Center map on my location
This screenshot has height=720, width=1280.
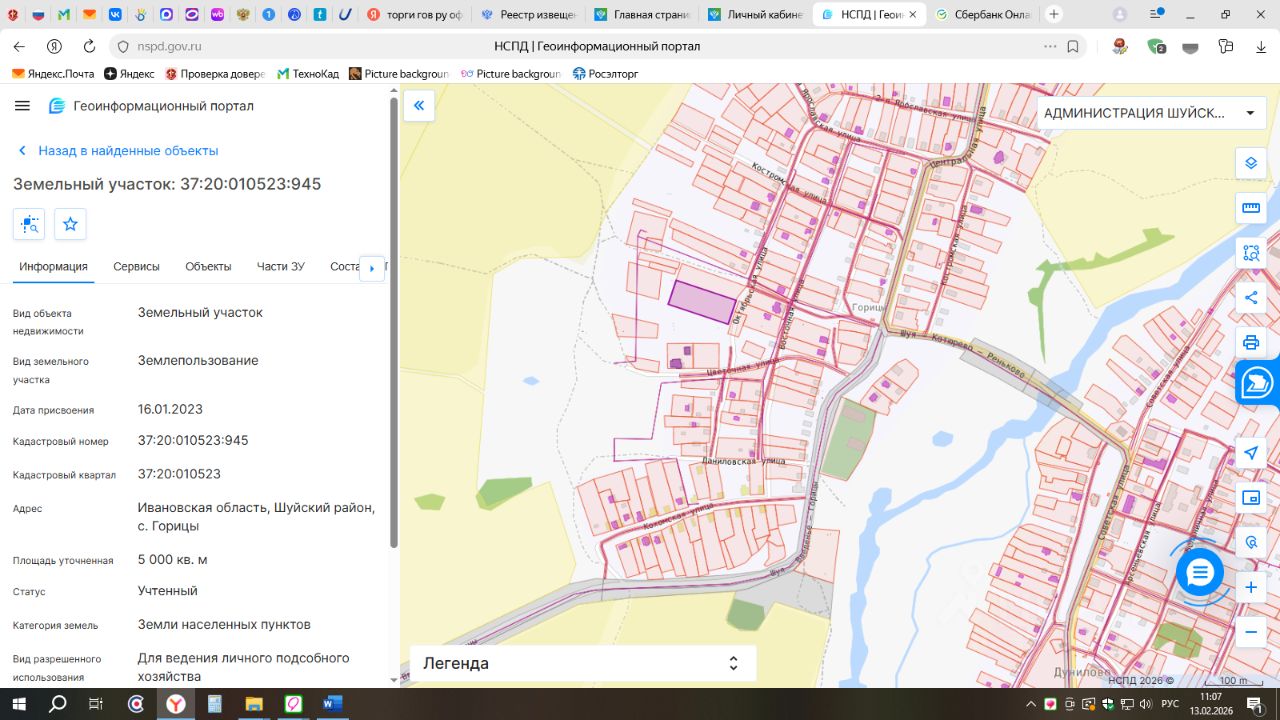tap(1250, 453)
